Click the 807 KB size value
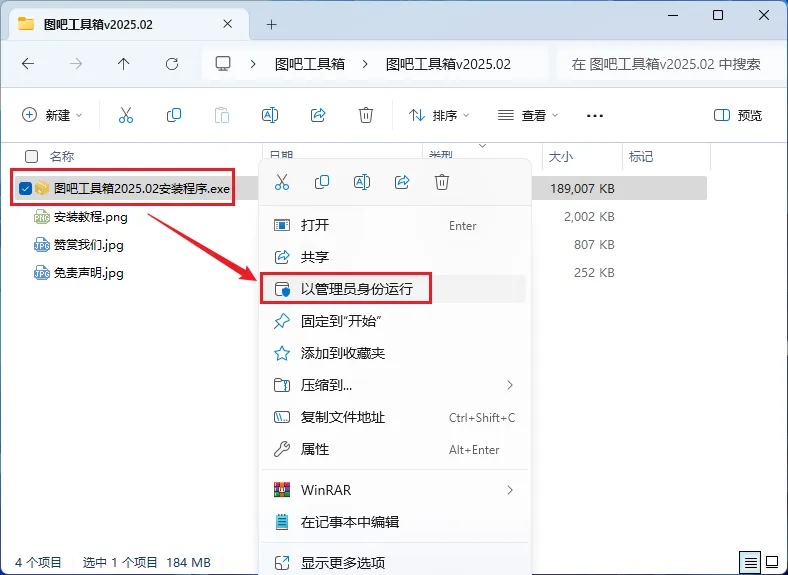788x575 pixels. point(594,245)
